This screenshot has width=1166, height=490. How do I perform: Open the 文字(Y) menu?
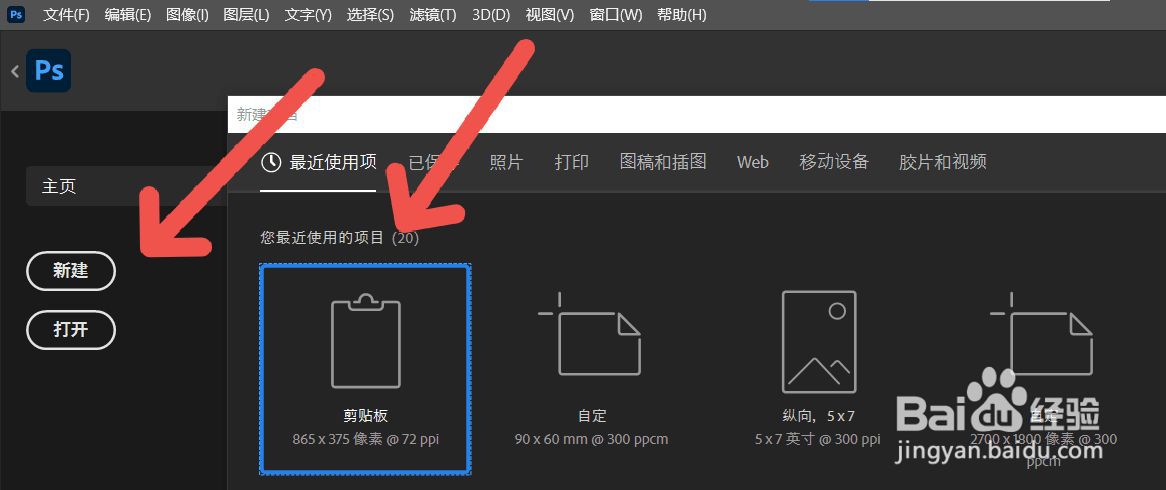(x=308, y=15)
